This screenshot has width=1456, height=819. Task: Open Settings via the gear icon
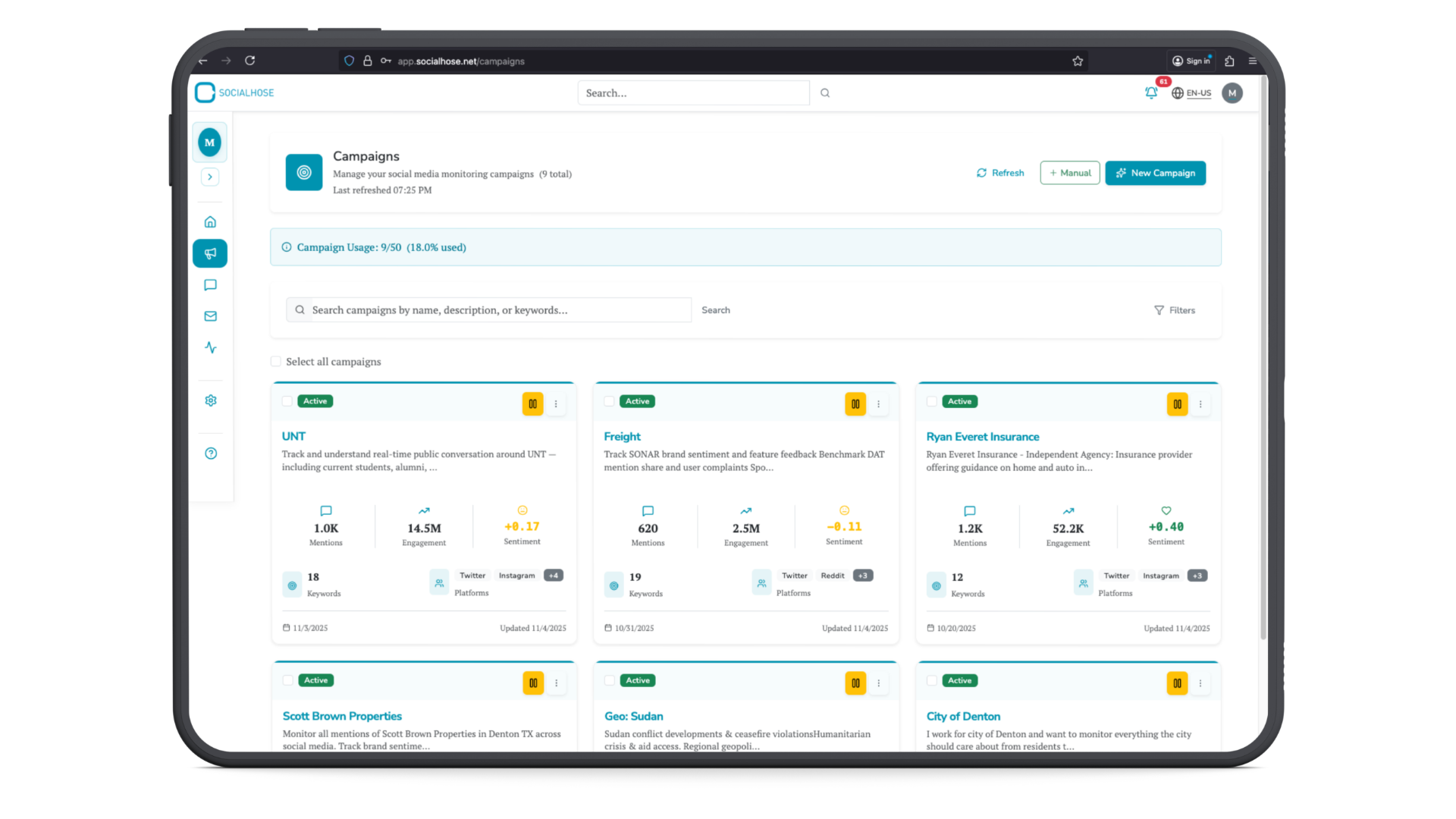tap(210, 400)
